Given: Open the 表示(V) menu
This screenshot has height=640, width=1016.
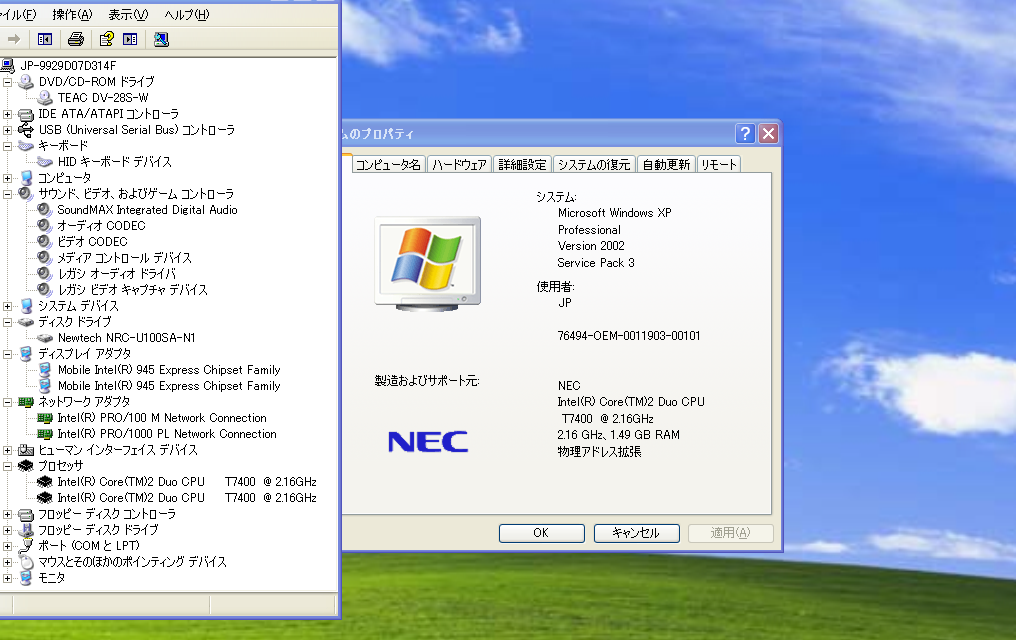Looking at the screenshot, I should 128,14.
